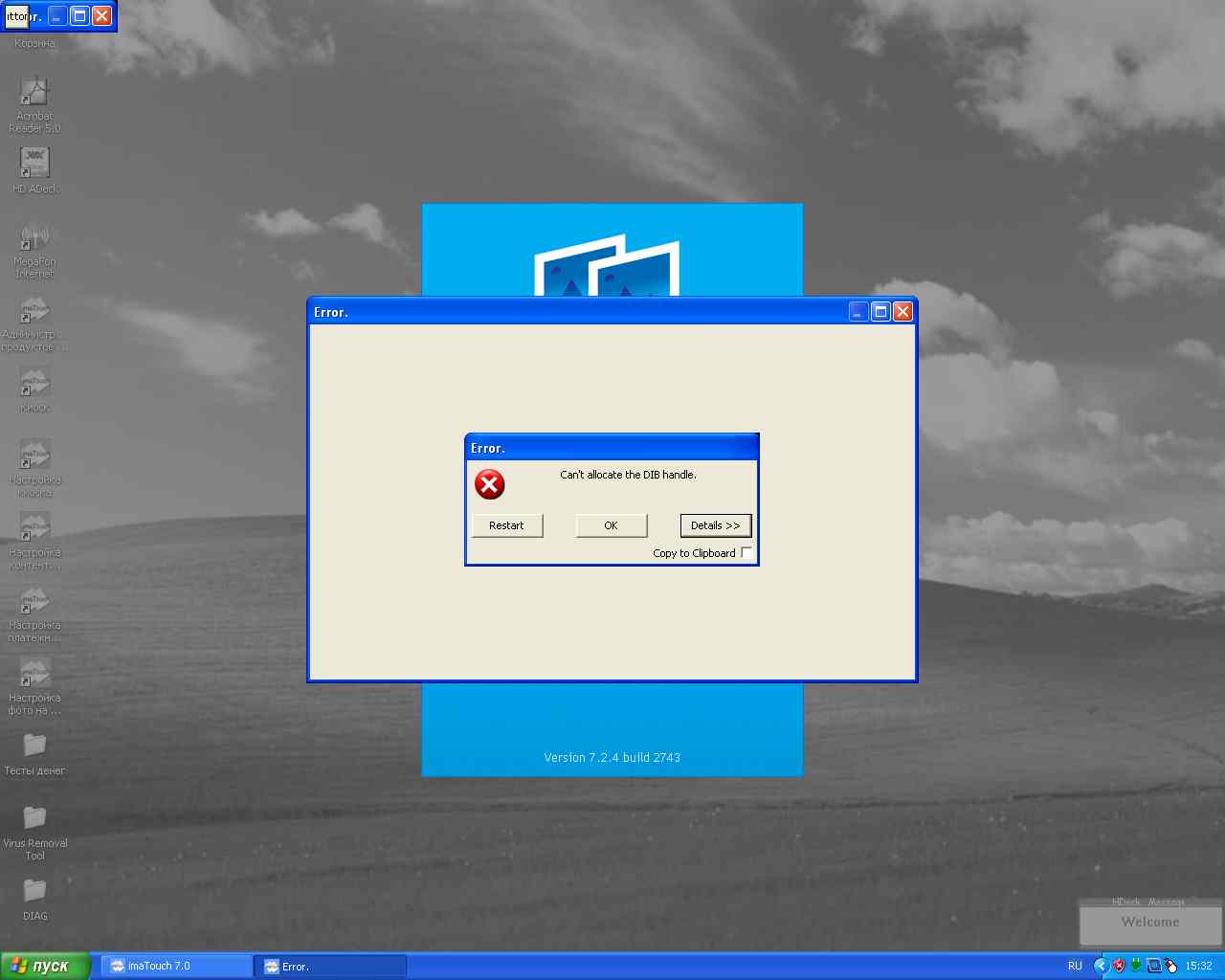Viewport: 1225px width, 980px height.
Task: Open the пуск Start menu
Action: coord(46,967)
